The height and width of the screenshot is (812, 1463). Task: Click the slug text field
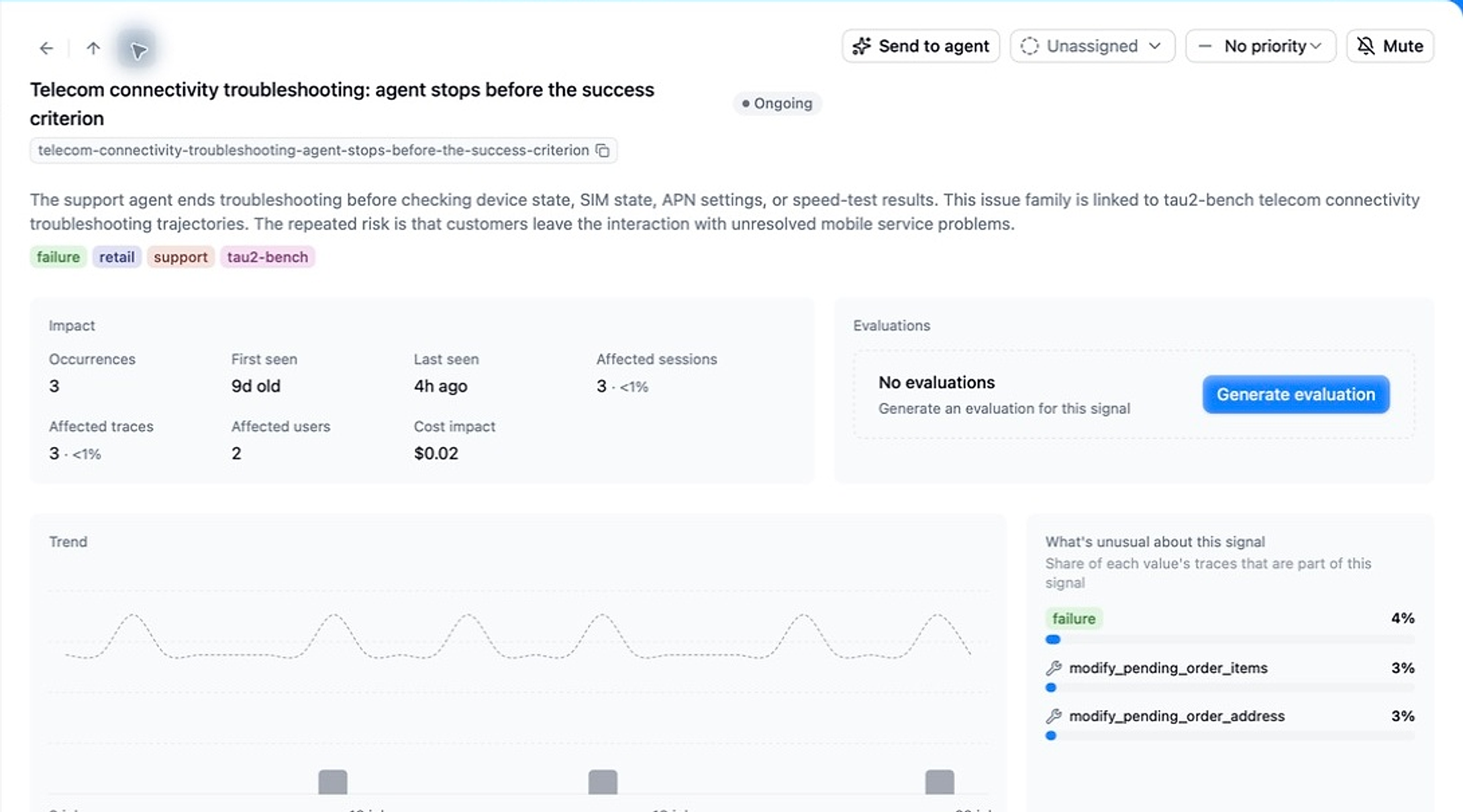pos(323,150)
